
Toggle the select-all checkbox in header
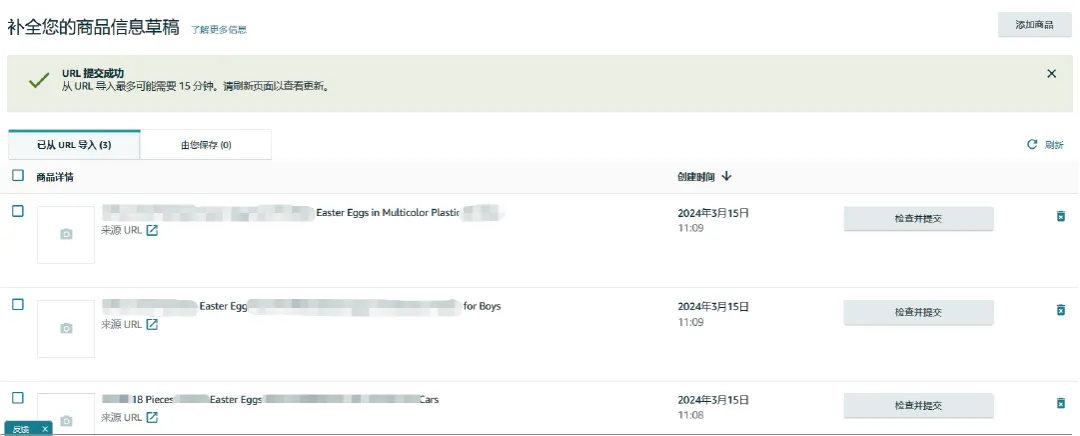[x=18, y=176]
